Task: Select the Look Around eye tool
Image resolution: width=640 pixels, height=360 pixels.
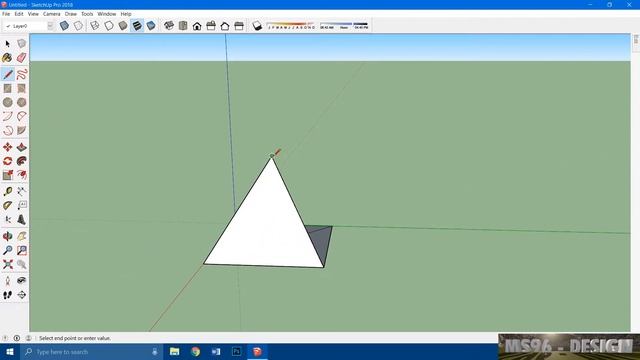Action: tap(22, 280)
